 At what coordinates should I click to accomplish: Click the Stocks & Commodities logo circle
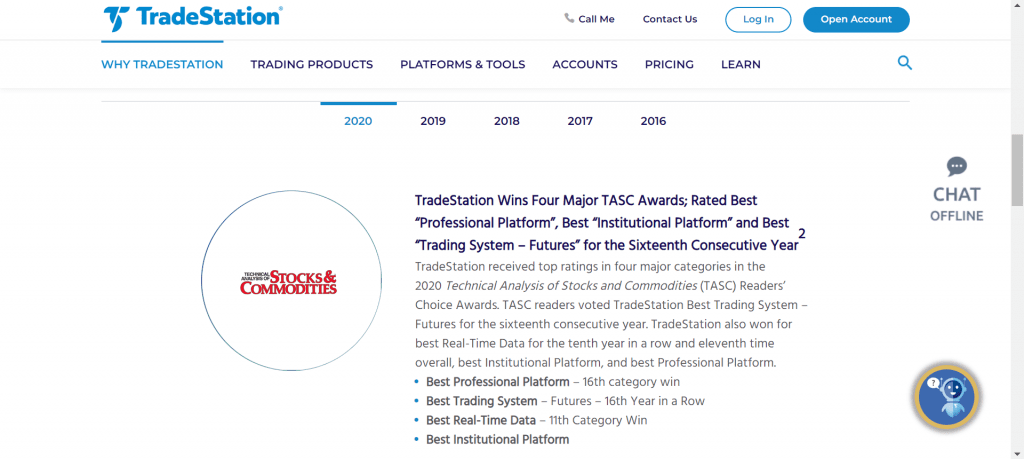point(291,281)
